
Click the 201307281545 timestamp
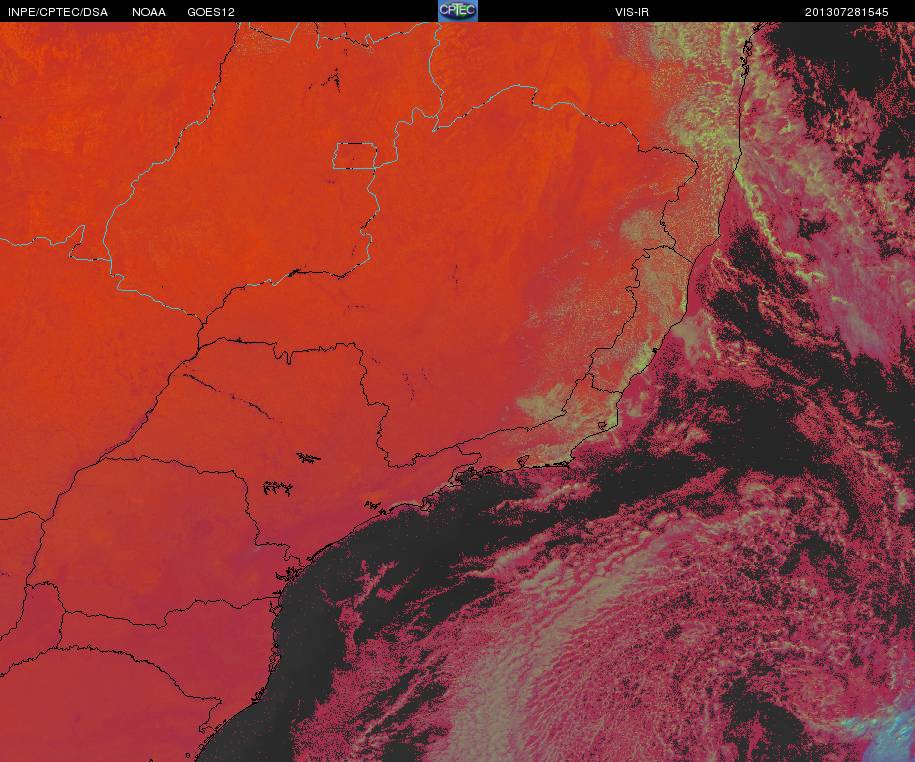847,12
